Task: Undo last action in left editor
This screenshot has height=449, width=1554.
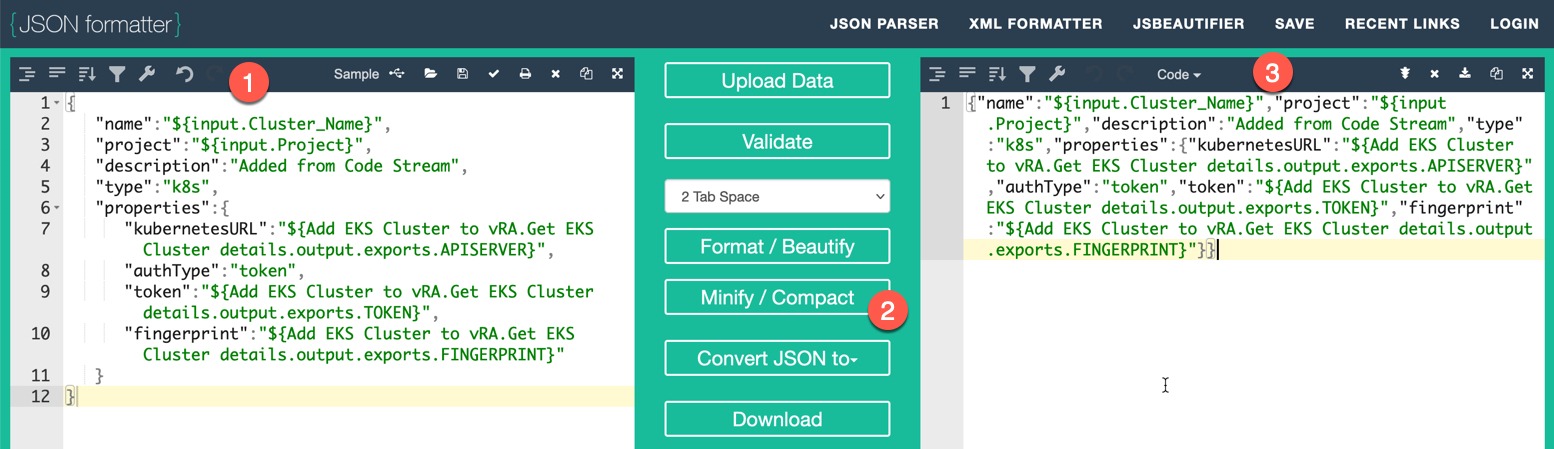Action: coord(184,73)
